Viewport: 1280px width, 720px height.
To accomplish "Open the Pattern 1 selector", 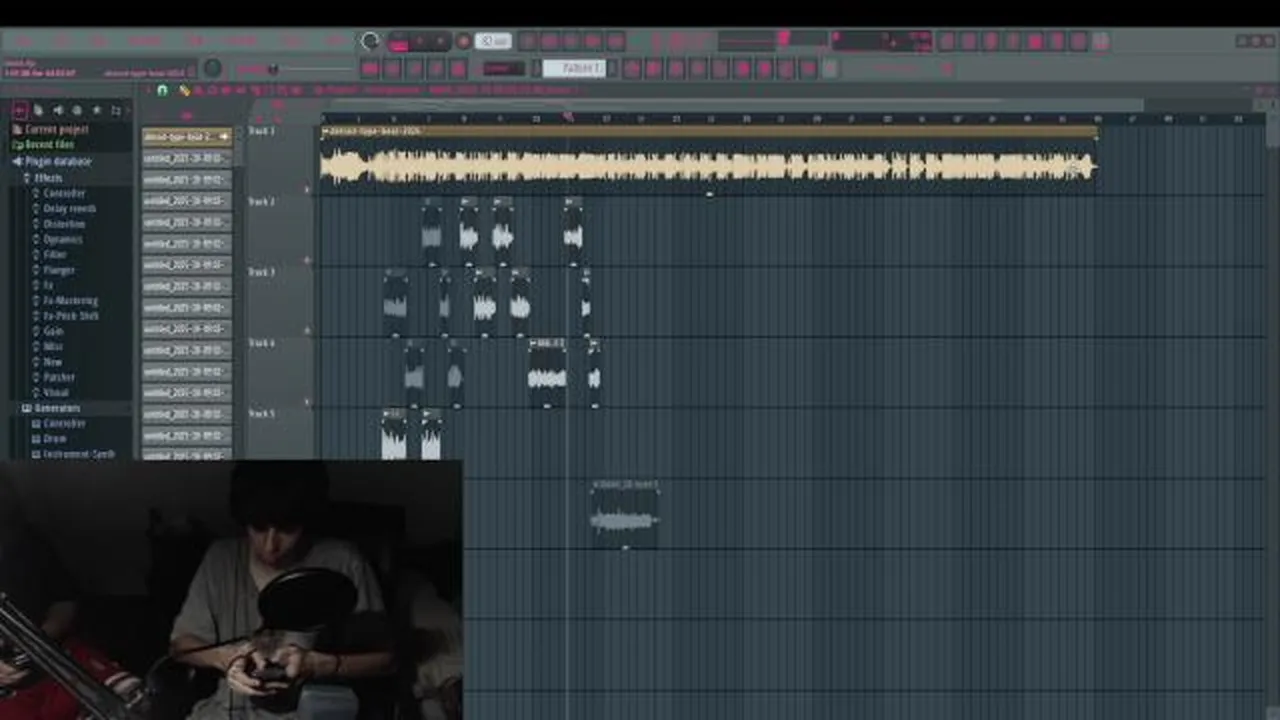I will 574,68.
